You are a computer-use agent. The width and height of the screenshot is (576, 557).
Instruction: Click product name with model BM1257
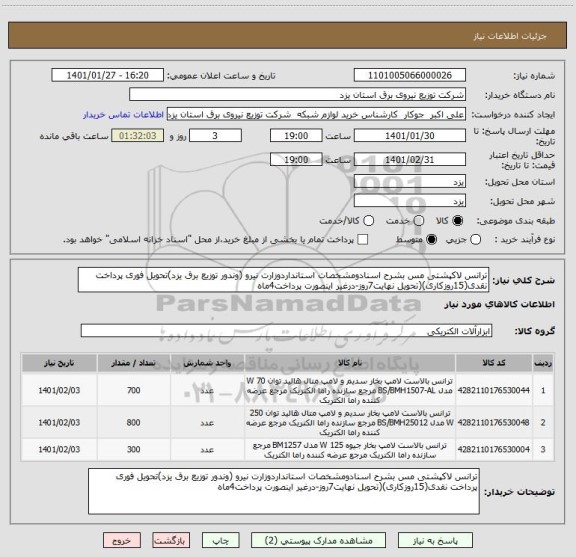pyautogui.click(x=350, y=450)
